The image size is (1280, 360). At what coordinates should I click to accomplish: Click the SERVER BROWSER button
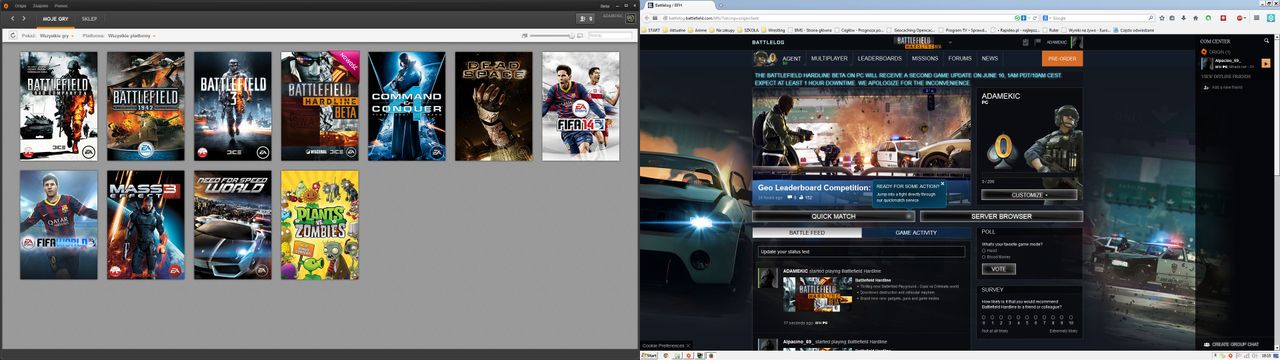coord(1001,216)
